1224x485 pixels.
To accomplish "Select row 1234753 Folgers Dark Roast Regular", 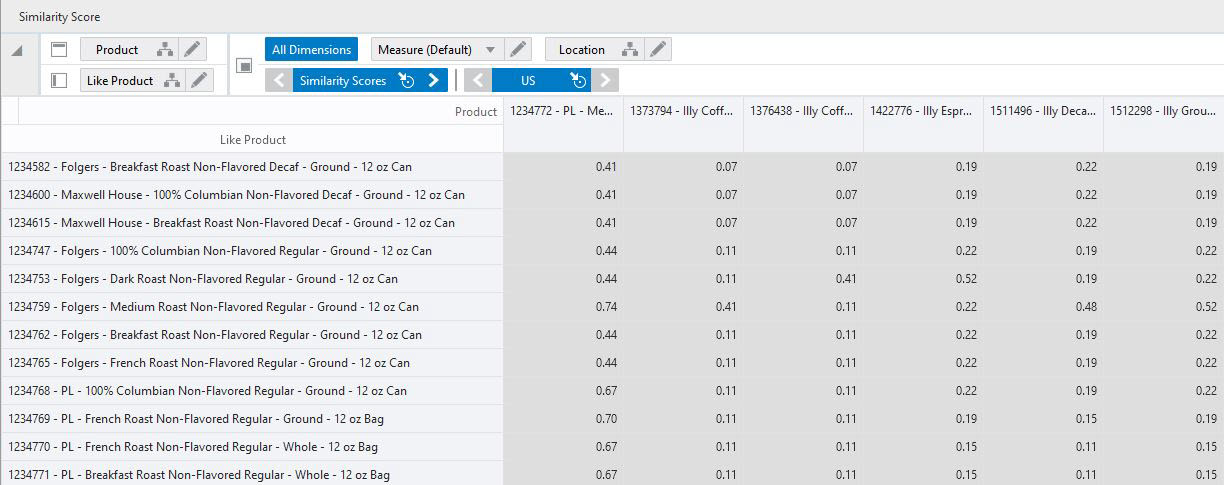I will [x=252, y=279].
